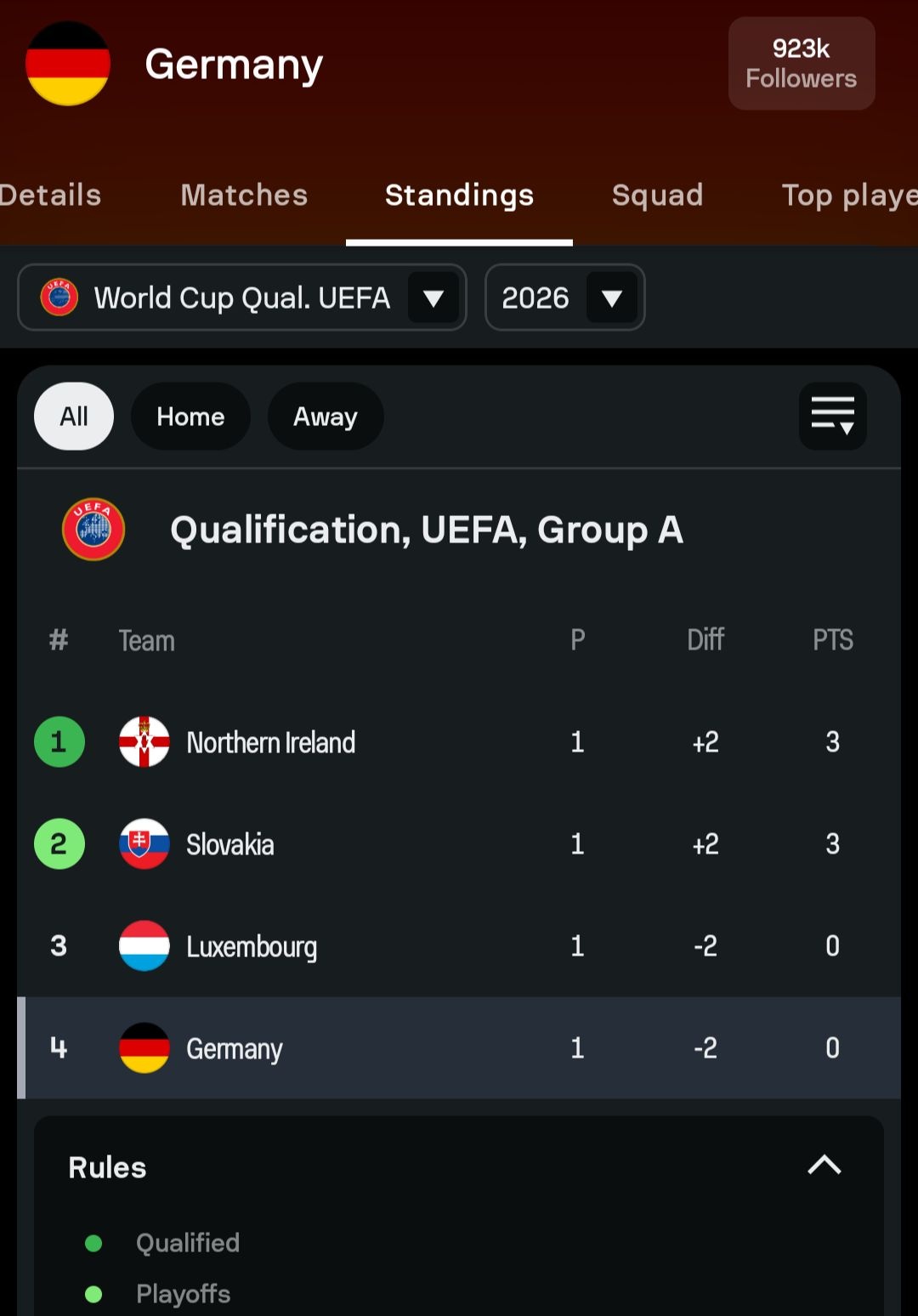The width and height of the screenshot is (918, 1316).
Task: Open the Squad tab
Action: (x=657, y=196)
